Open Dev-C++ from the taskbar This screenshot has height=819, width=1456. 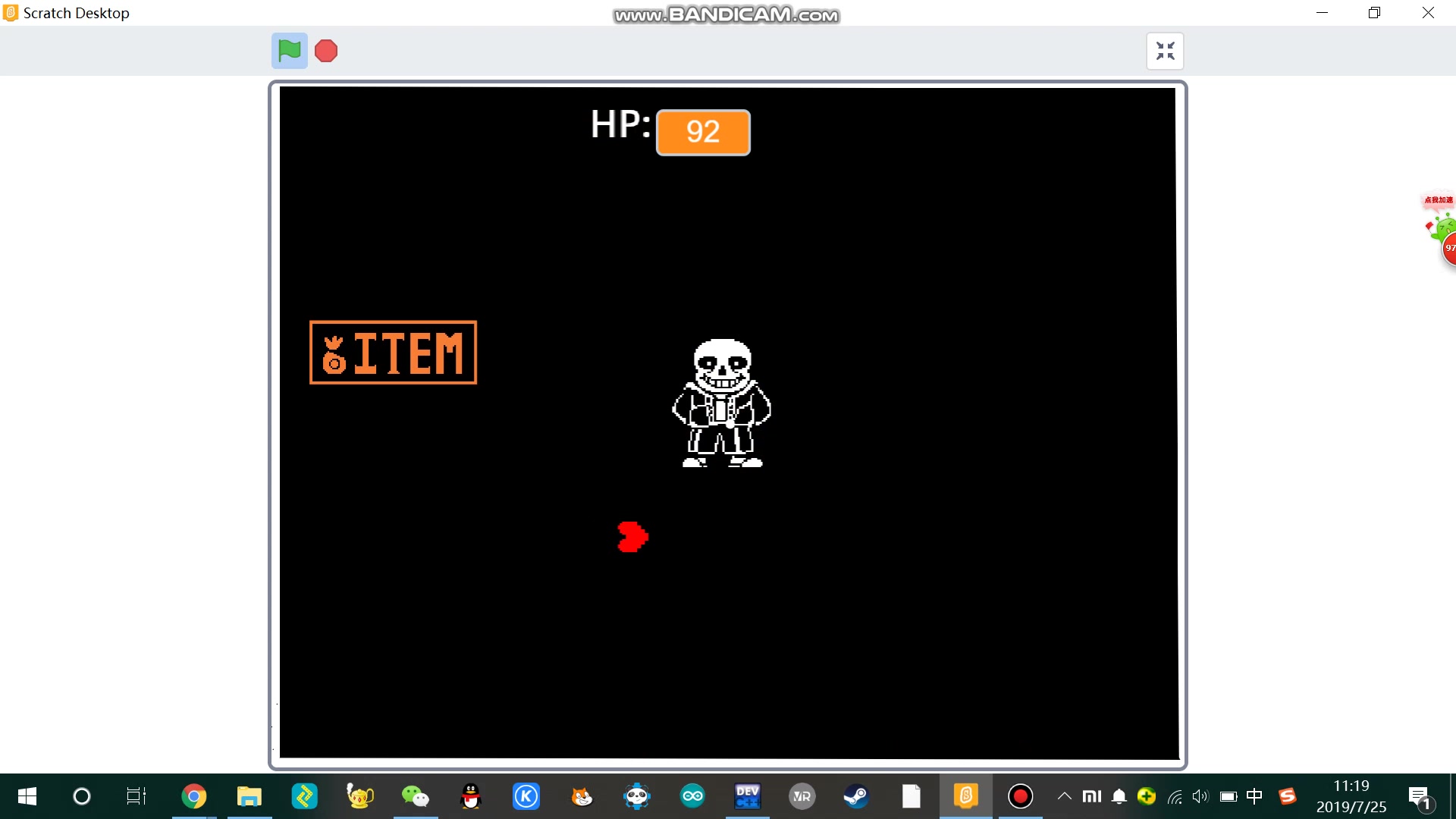[747, 796]
